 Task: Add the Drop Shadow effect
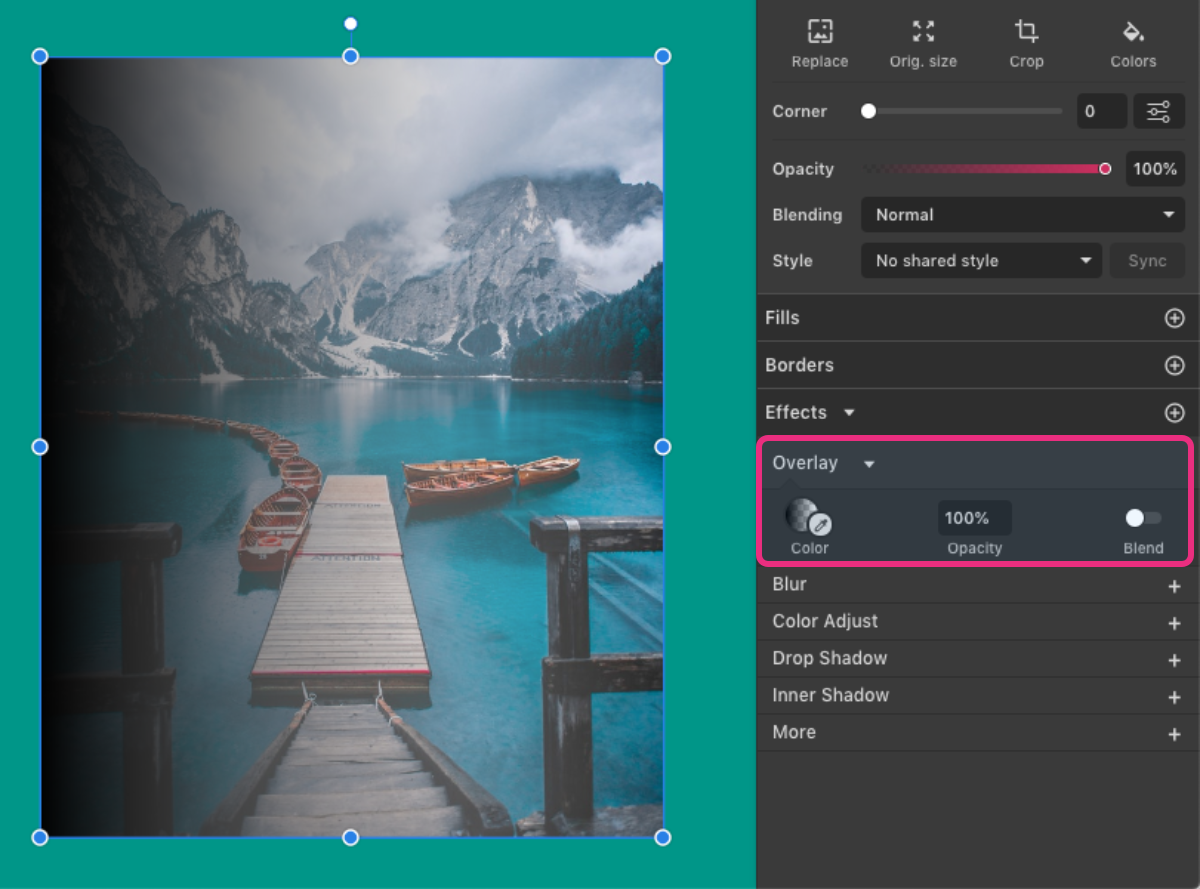(1174, 660)
